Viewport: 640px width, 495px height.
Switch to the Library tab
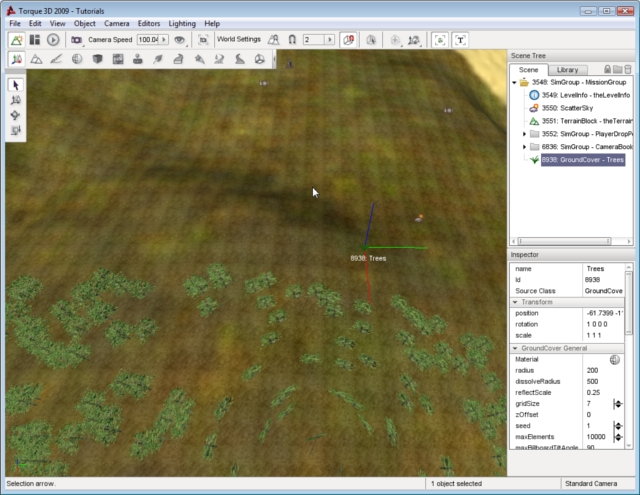point(567,69)
